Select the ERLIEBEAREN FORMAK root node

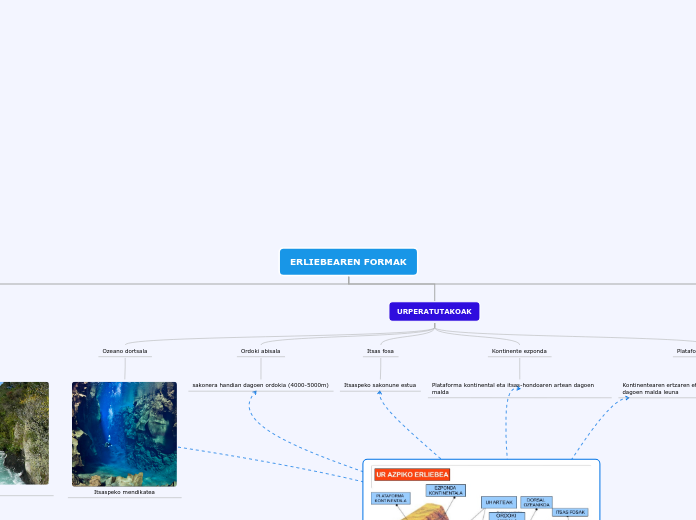tap(348, 262)
